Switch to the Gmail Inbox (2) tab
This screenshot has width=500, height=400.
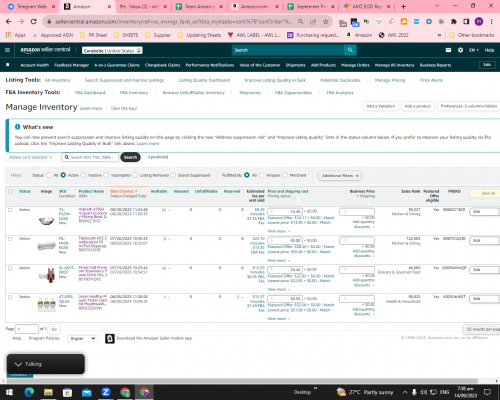click(143, 7)
